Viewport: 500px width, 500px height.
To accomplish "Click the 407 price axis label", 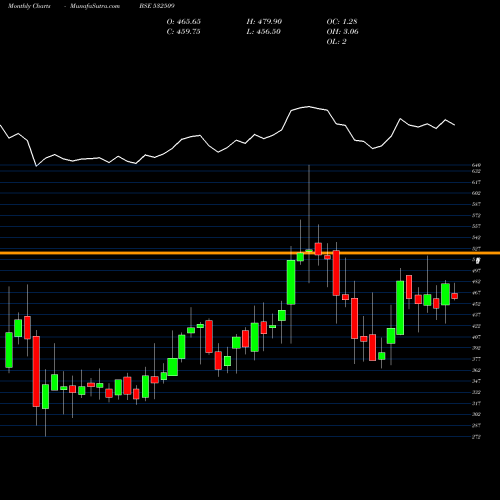I will coord(476,337).
